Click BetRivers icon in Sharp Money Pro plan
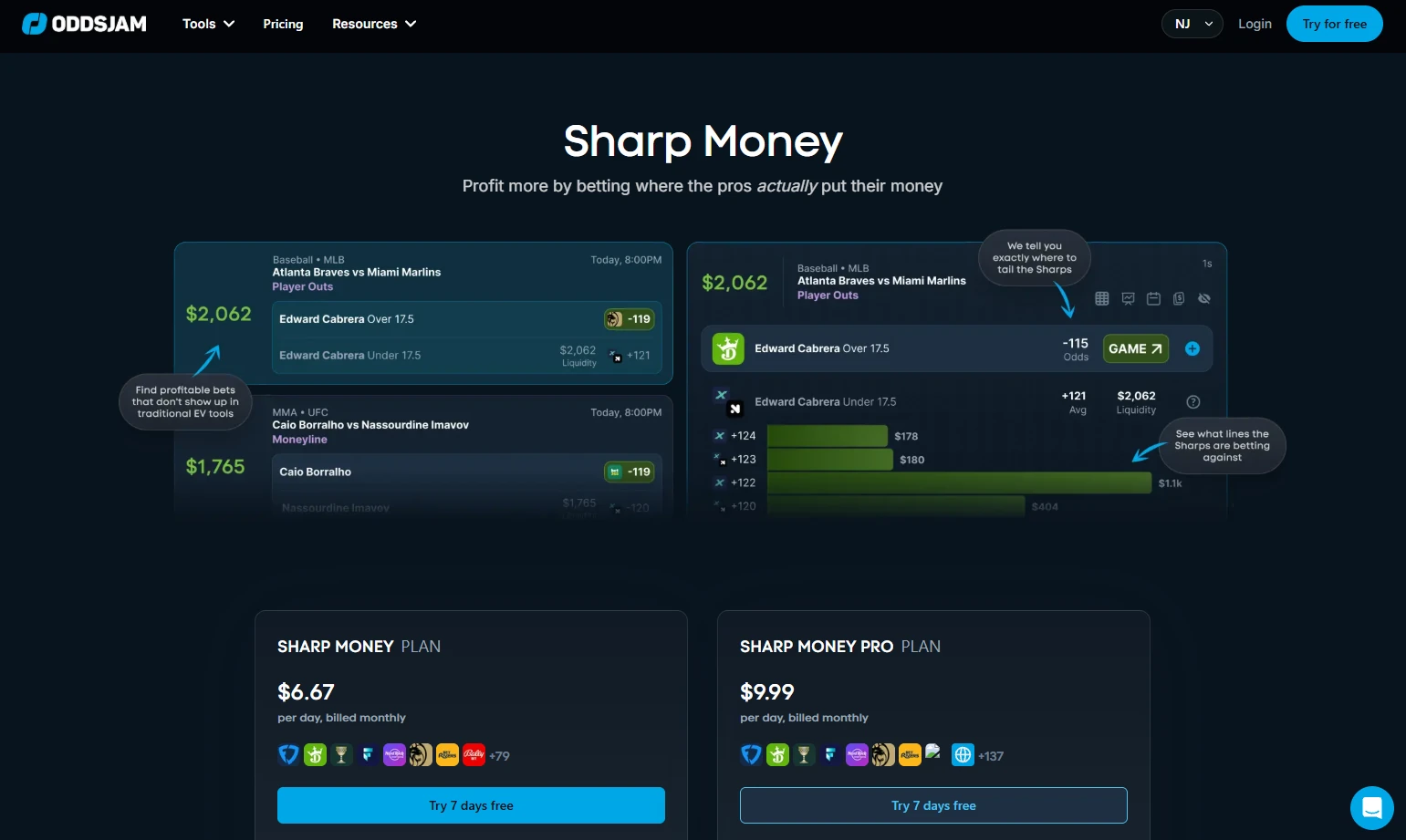 click(910, 755)
